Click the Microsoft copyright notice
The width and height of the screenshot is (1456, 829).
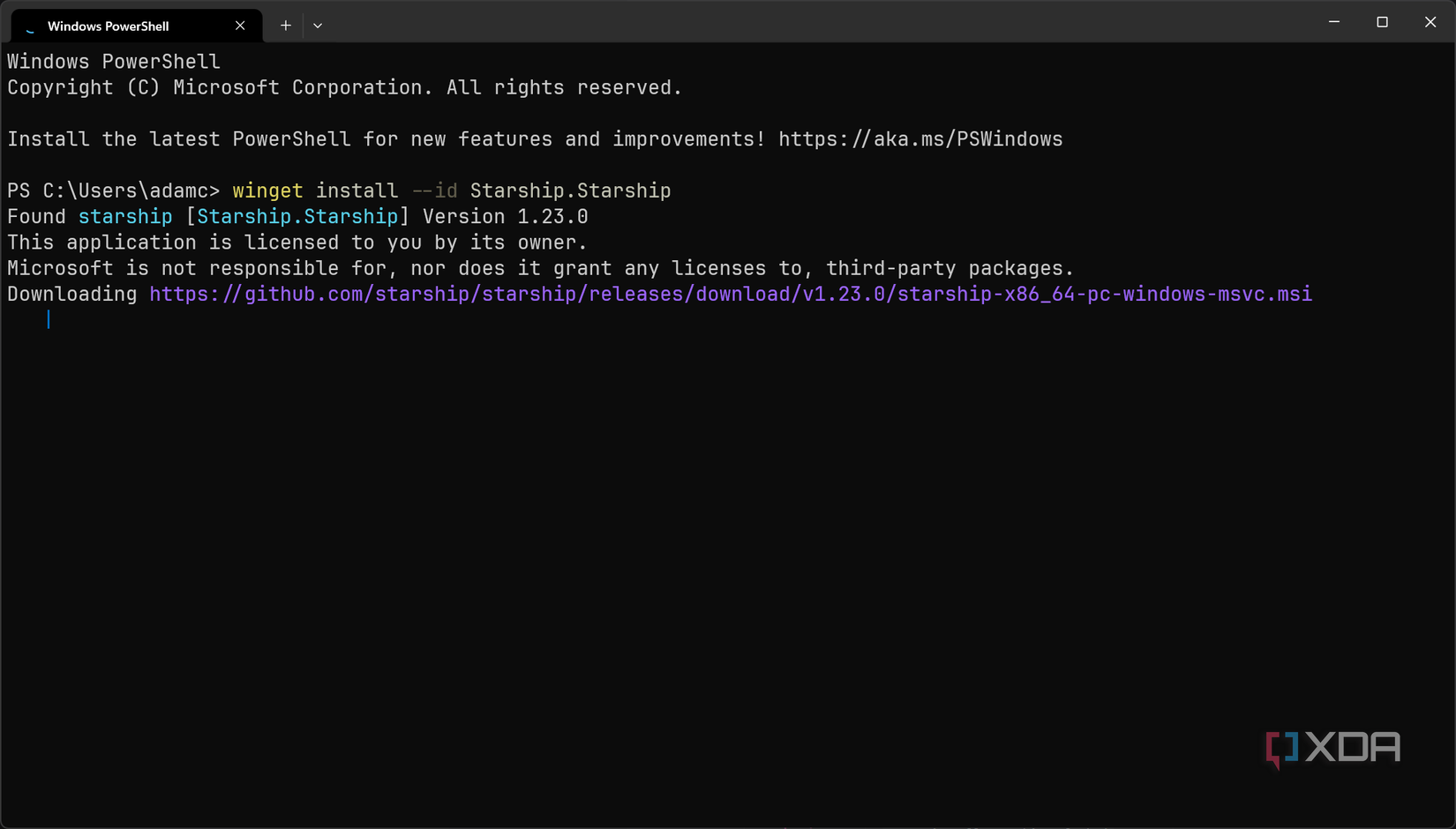tap(343, 87)
